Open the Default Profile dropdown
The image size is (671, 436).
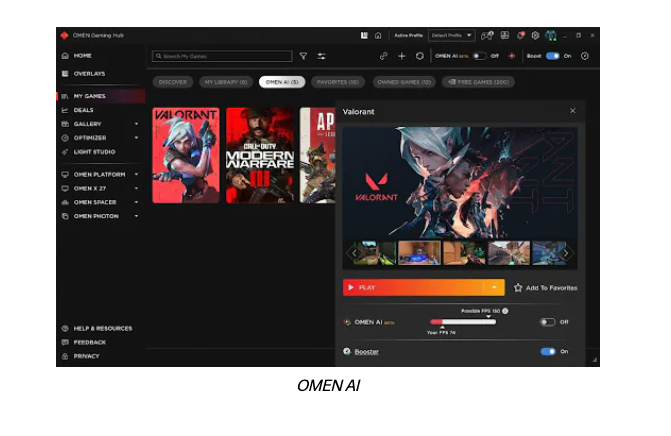pos(451,35)
